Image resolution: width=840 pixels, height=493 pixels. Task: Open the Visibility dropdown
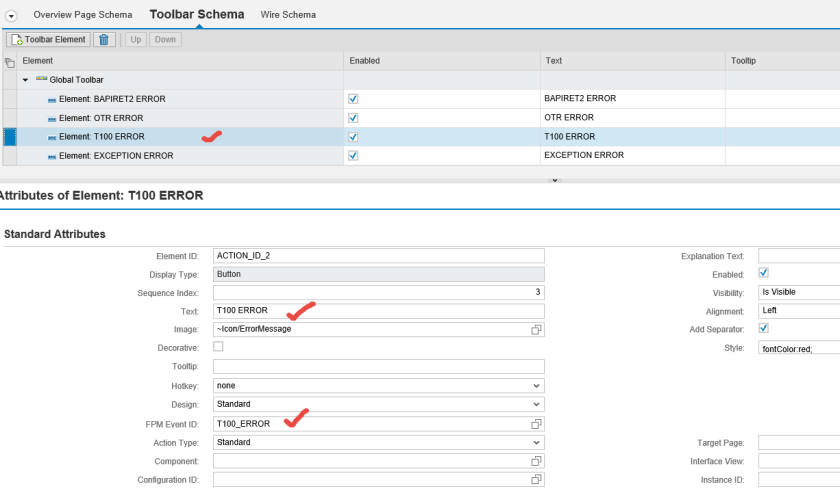point(799,292)
